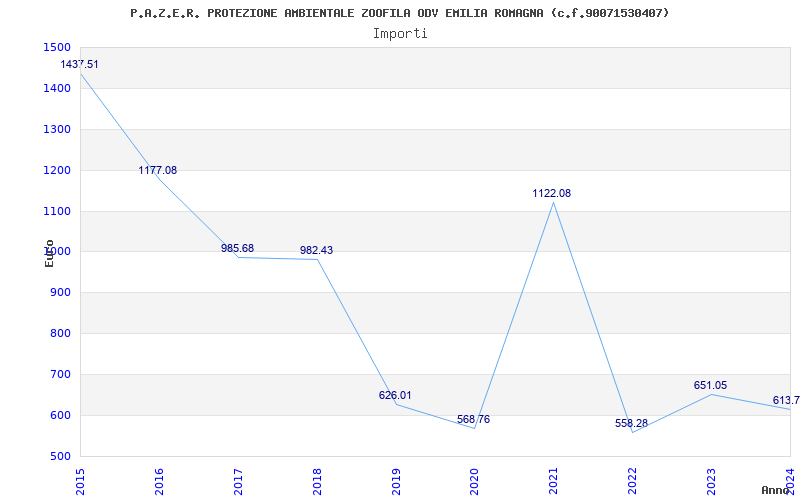Select the 613.7 data label

click(786, 400)
